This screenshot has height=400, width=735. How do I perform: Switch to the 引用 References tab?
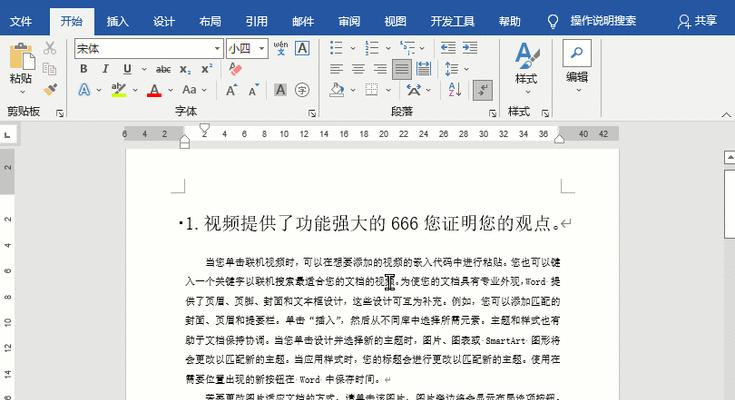point(256,22)
